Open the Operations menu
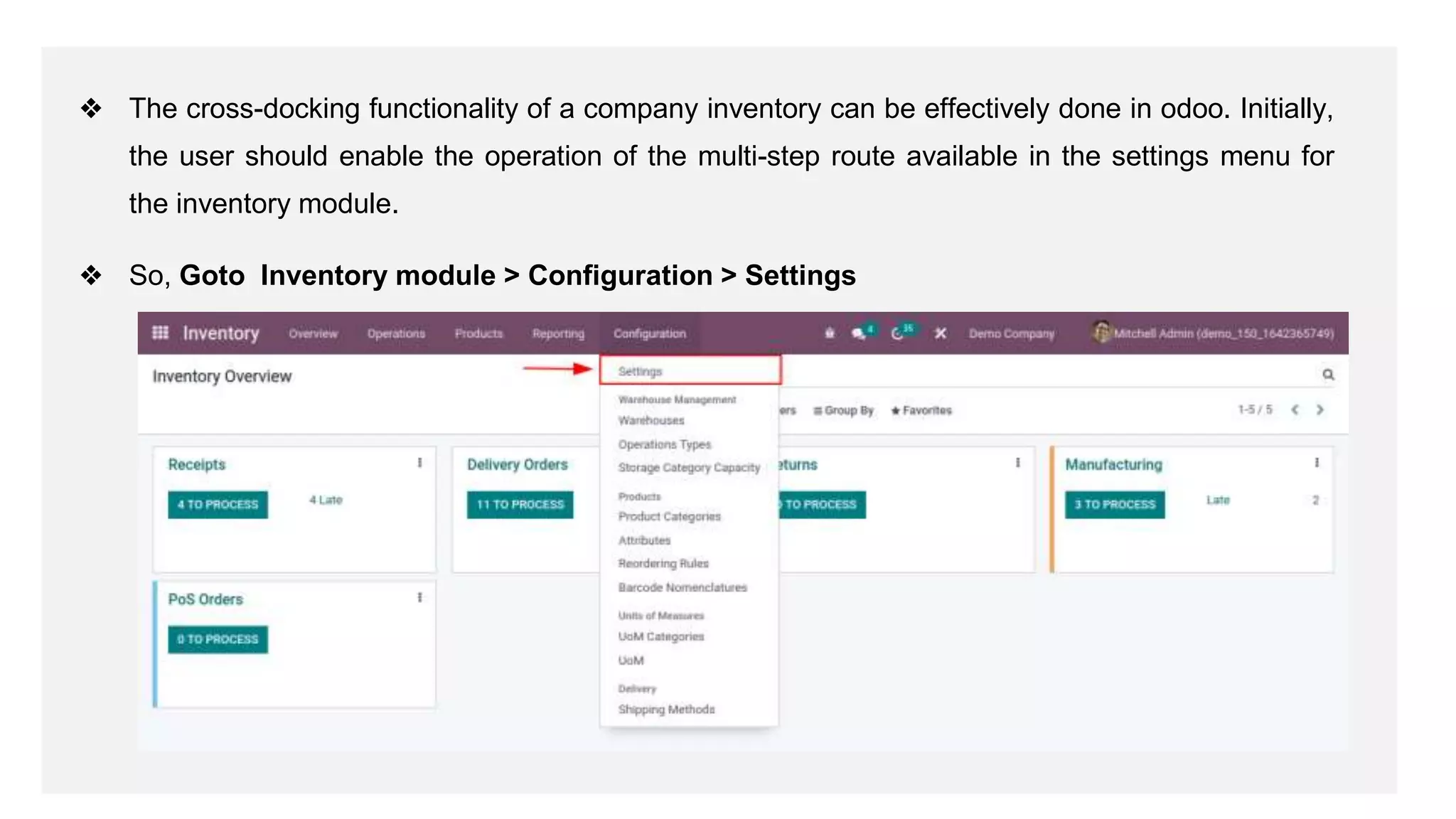 396,333
